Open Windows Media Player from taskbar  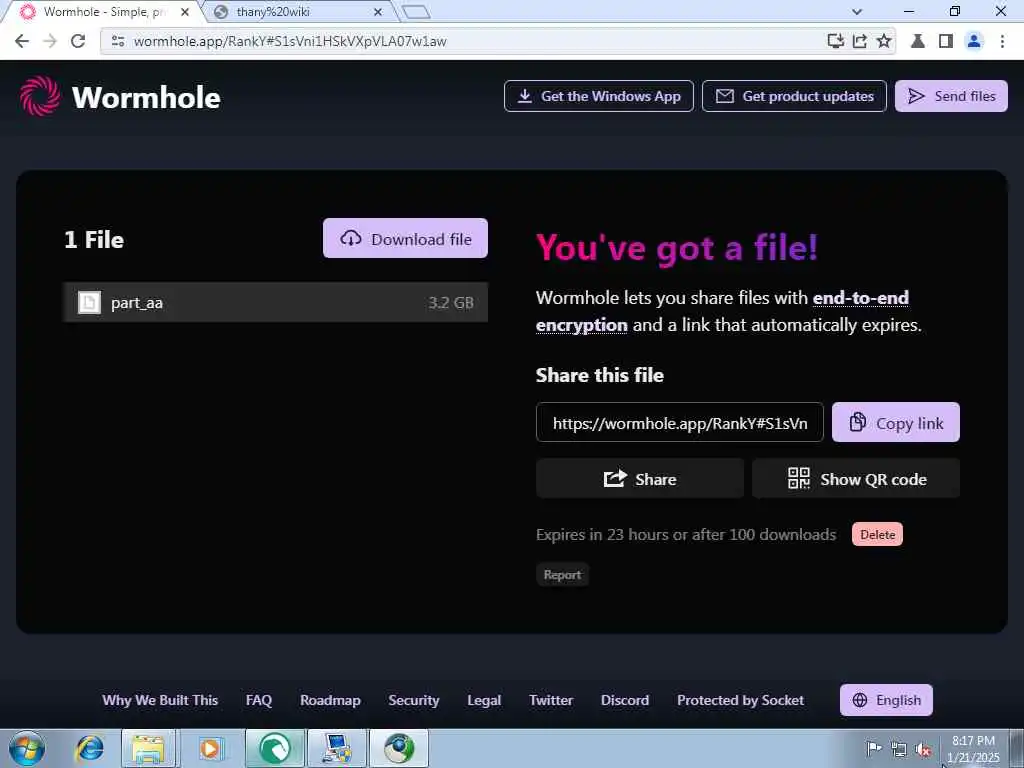(x=210, y=748)
